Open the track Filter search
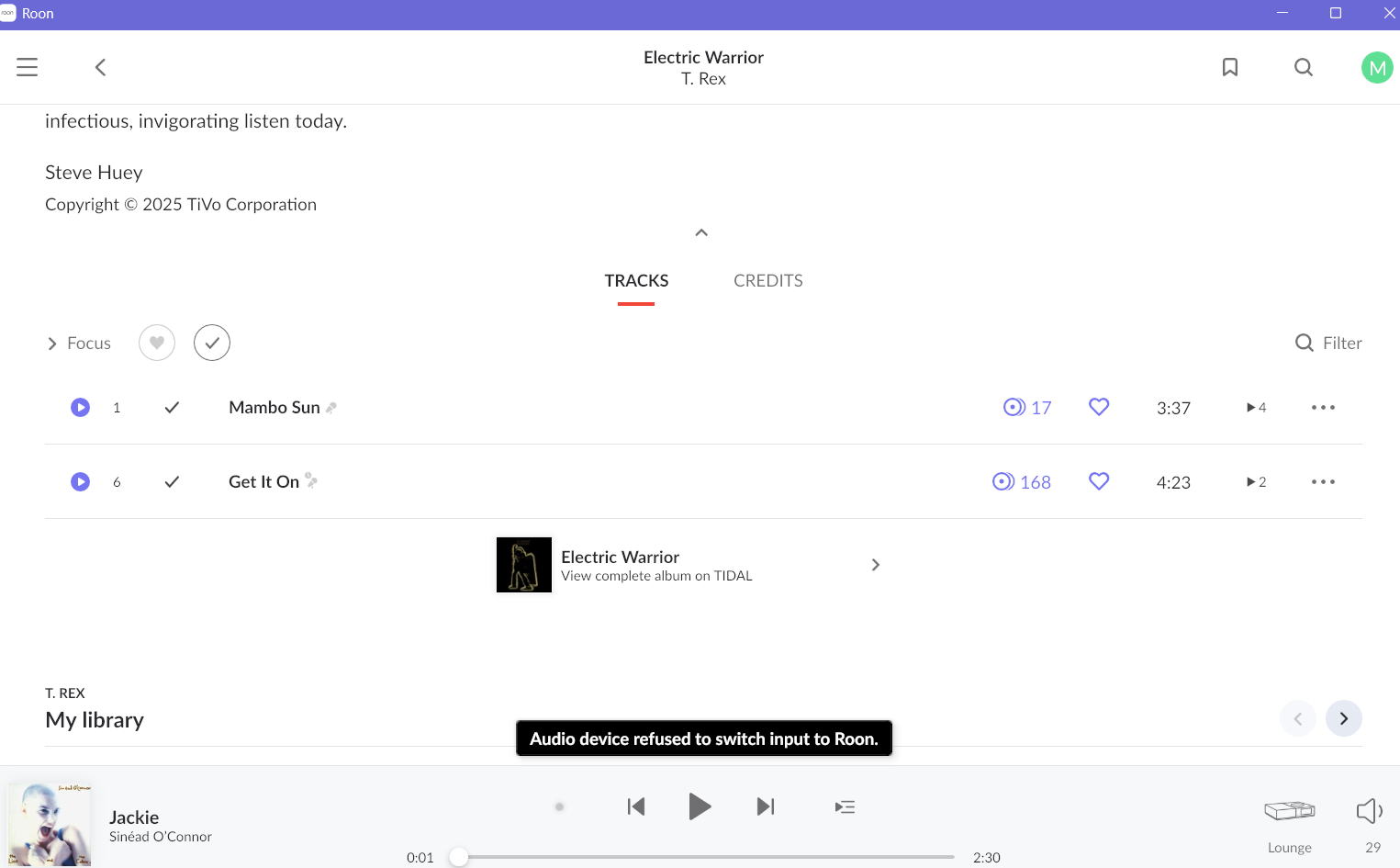 click(1328, 343)
